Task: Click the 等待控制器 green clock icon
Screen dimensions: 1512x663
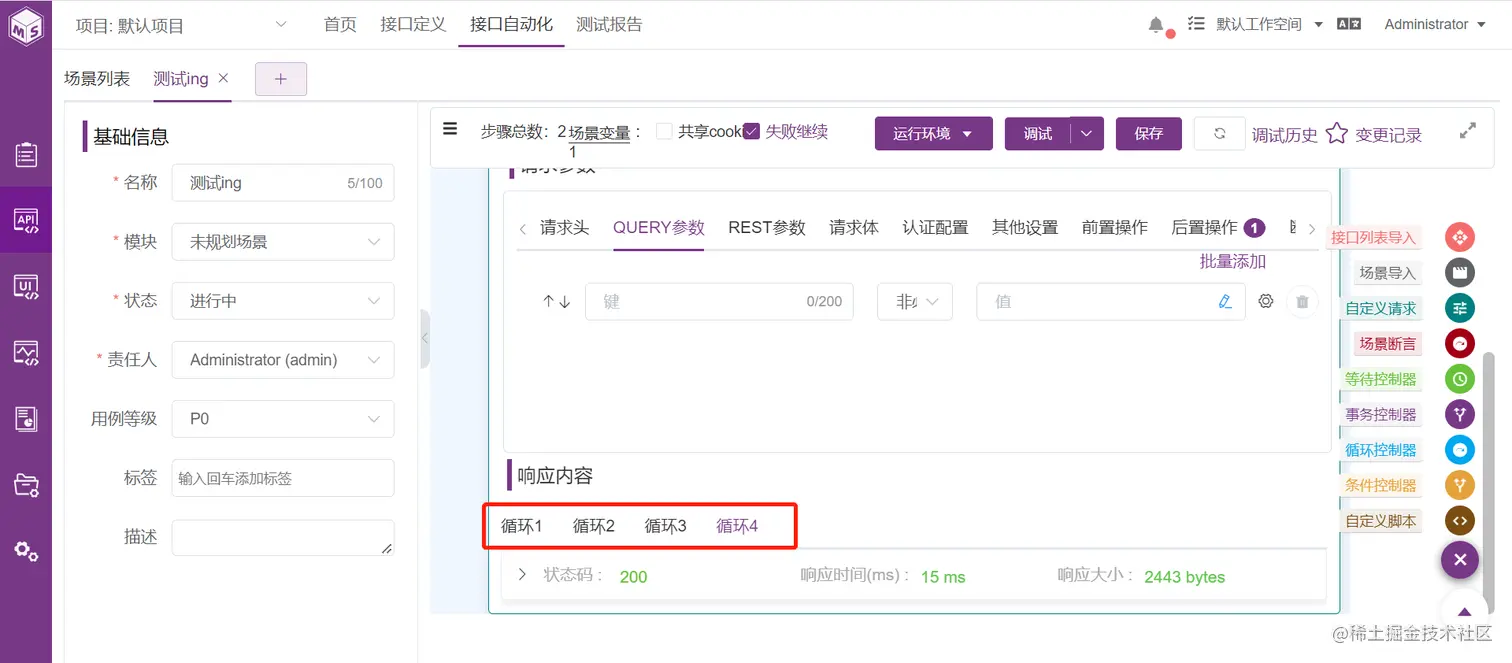Action: click(1460, 379)
